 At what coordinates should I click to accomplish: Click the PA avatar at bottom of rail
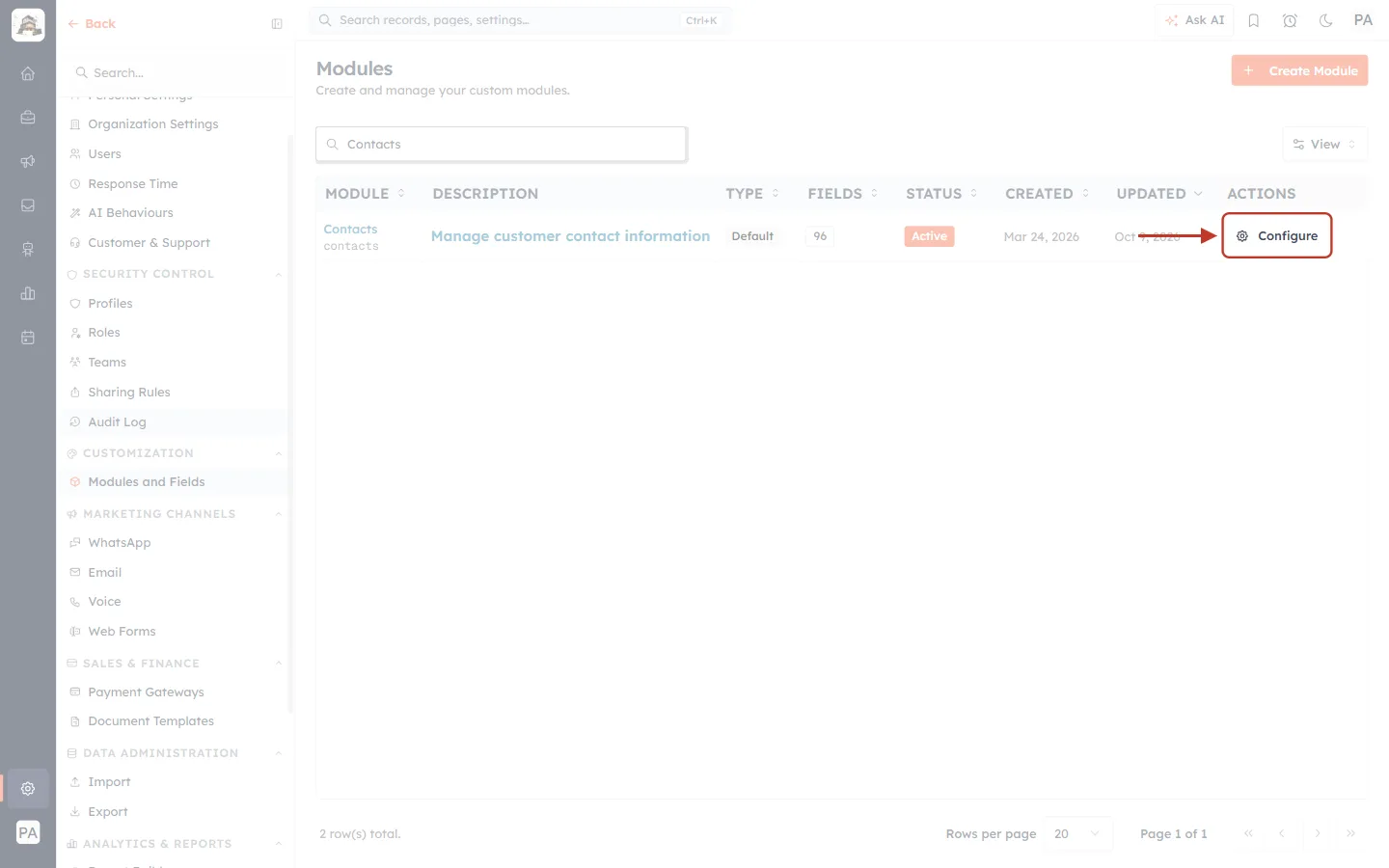28,833
